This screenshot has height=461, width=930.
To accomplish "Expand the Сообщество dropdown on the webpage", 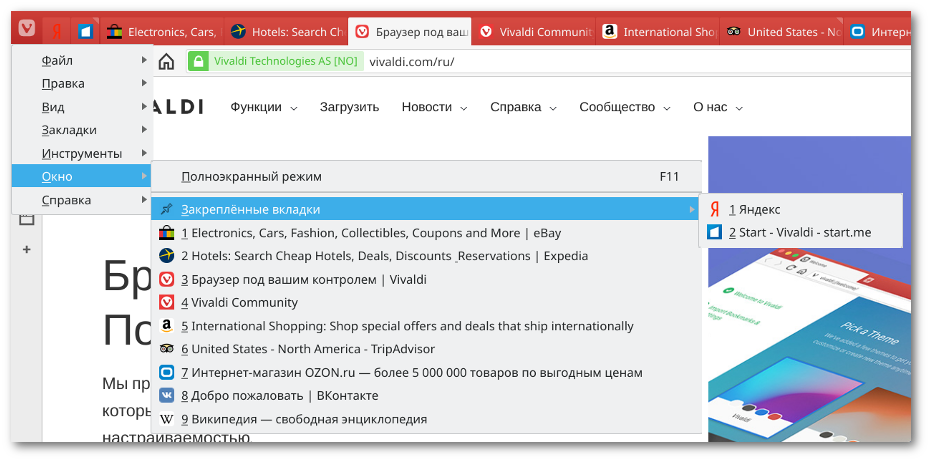I will tap(625, 107).
